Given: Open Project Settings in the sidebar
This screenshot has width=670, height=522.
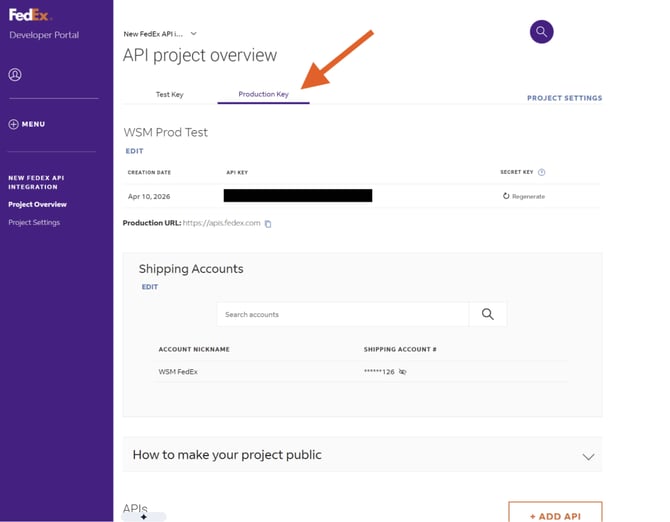Looking at the screenshot, I should click(x=34, y=223).
